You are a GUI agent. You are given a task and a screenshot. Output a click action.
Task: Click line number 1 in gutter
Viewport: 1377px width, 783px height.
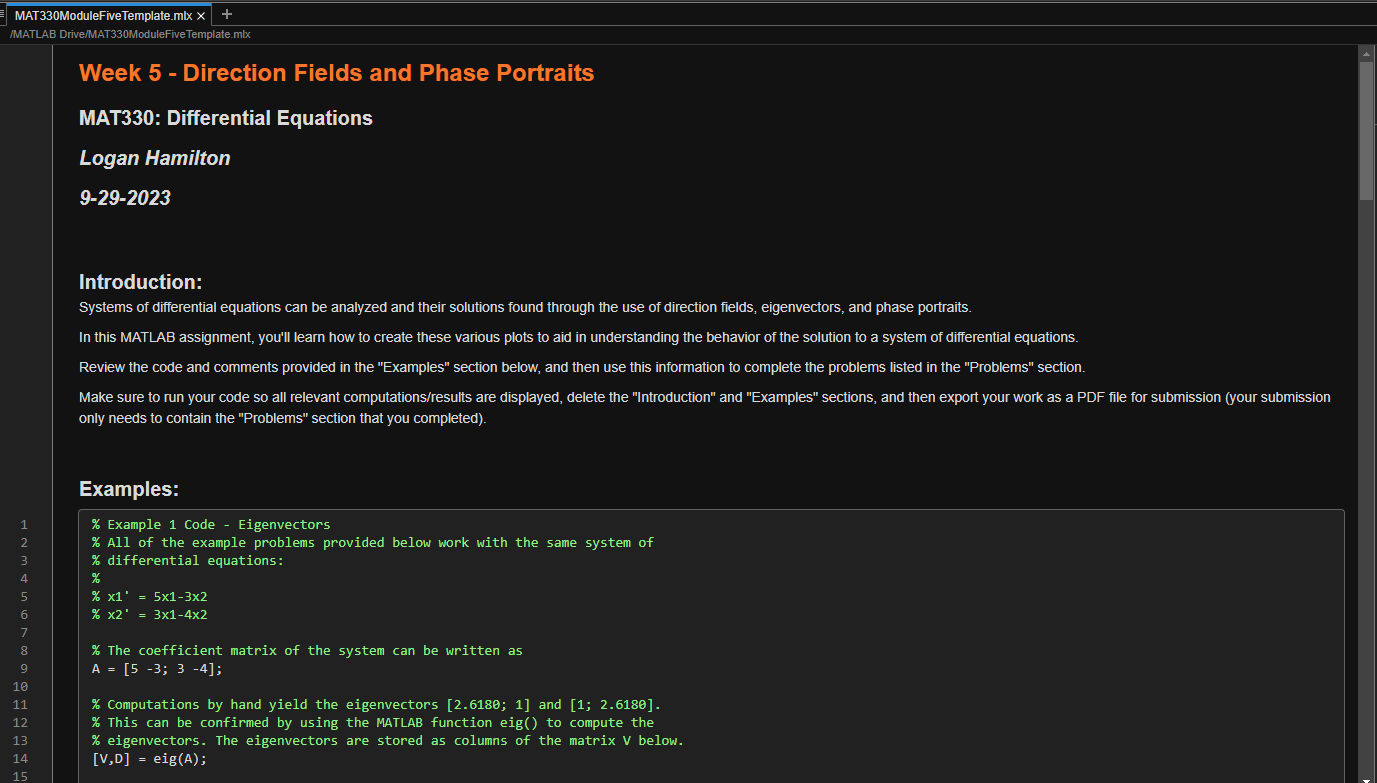25,524
